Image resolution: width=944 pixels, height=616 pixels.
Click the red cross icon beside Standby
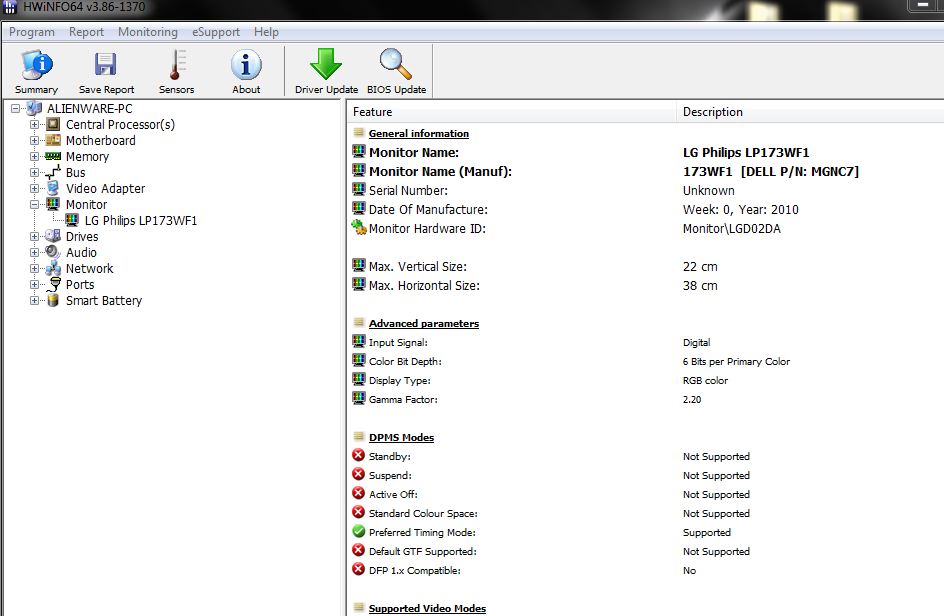pyautogui.click(x=359, y=455)
